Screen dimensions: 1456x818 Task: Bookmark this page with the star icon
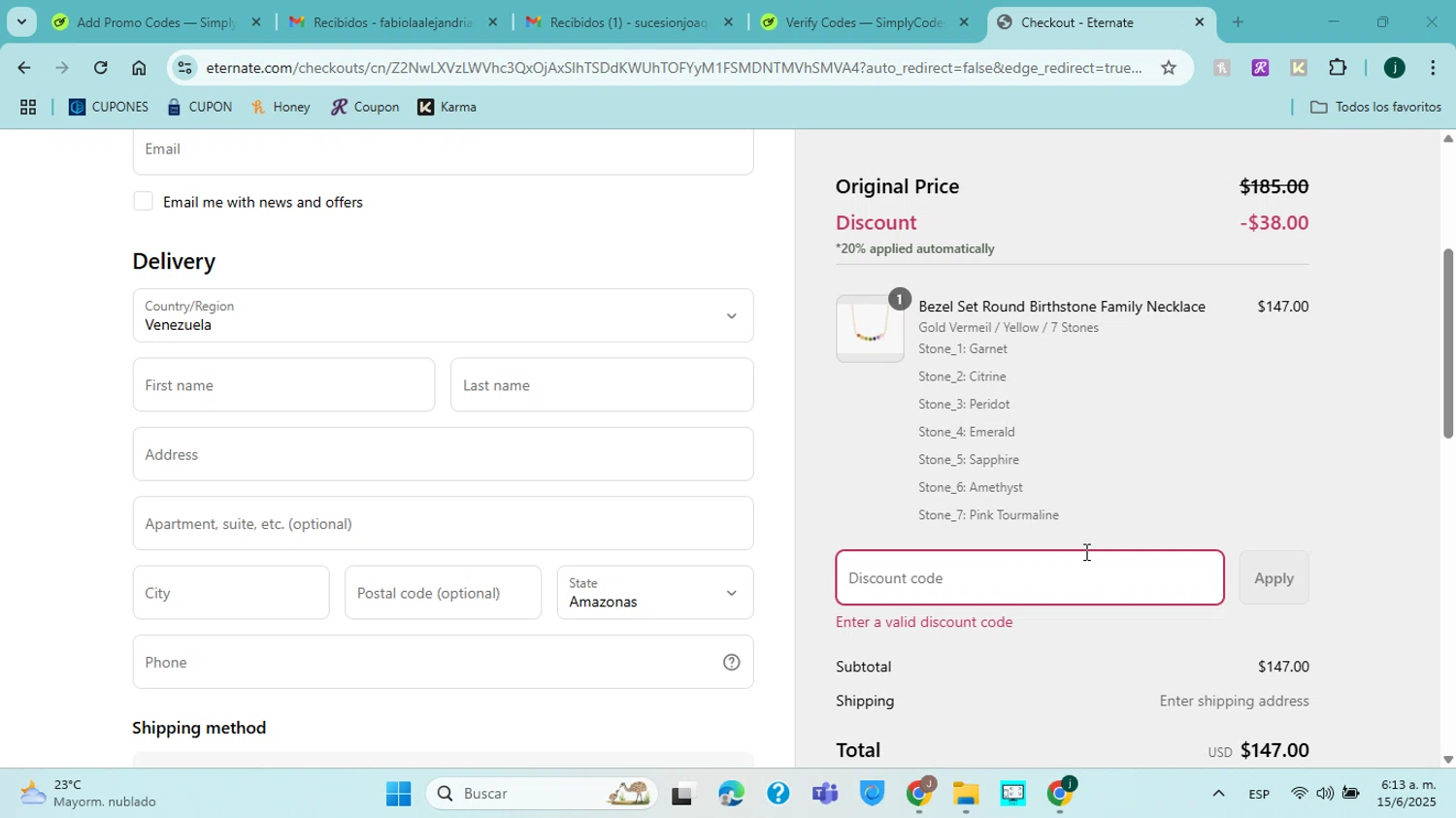coord(1169,68)
